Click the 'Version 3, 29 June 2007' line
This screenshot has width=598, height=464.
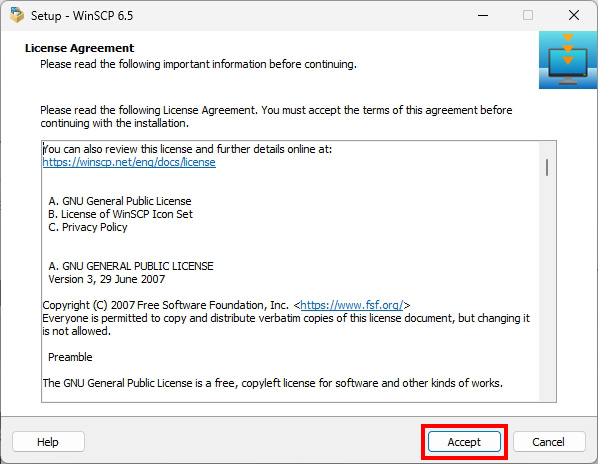(x=106, y=279)
